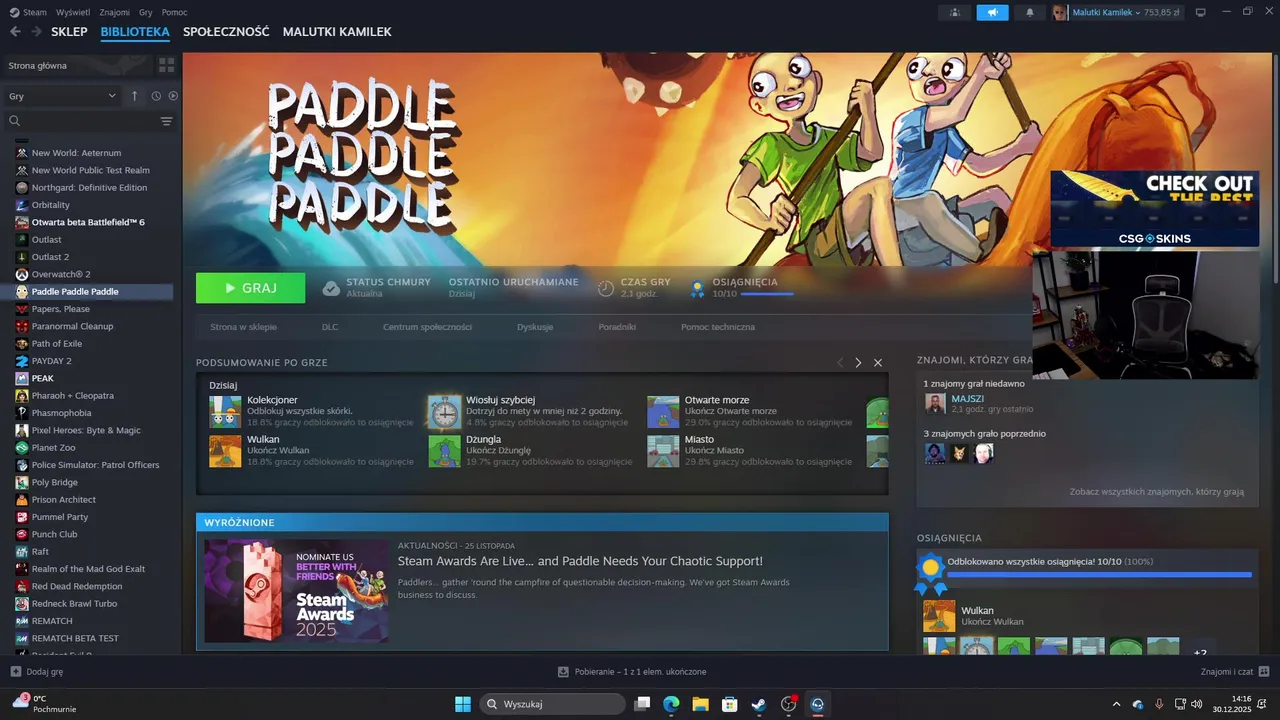Open Znajomi i czat panel
The image size is (1280, 720).
pyautogui.click(x=1235, y=672)
